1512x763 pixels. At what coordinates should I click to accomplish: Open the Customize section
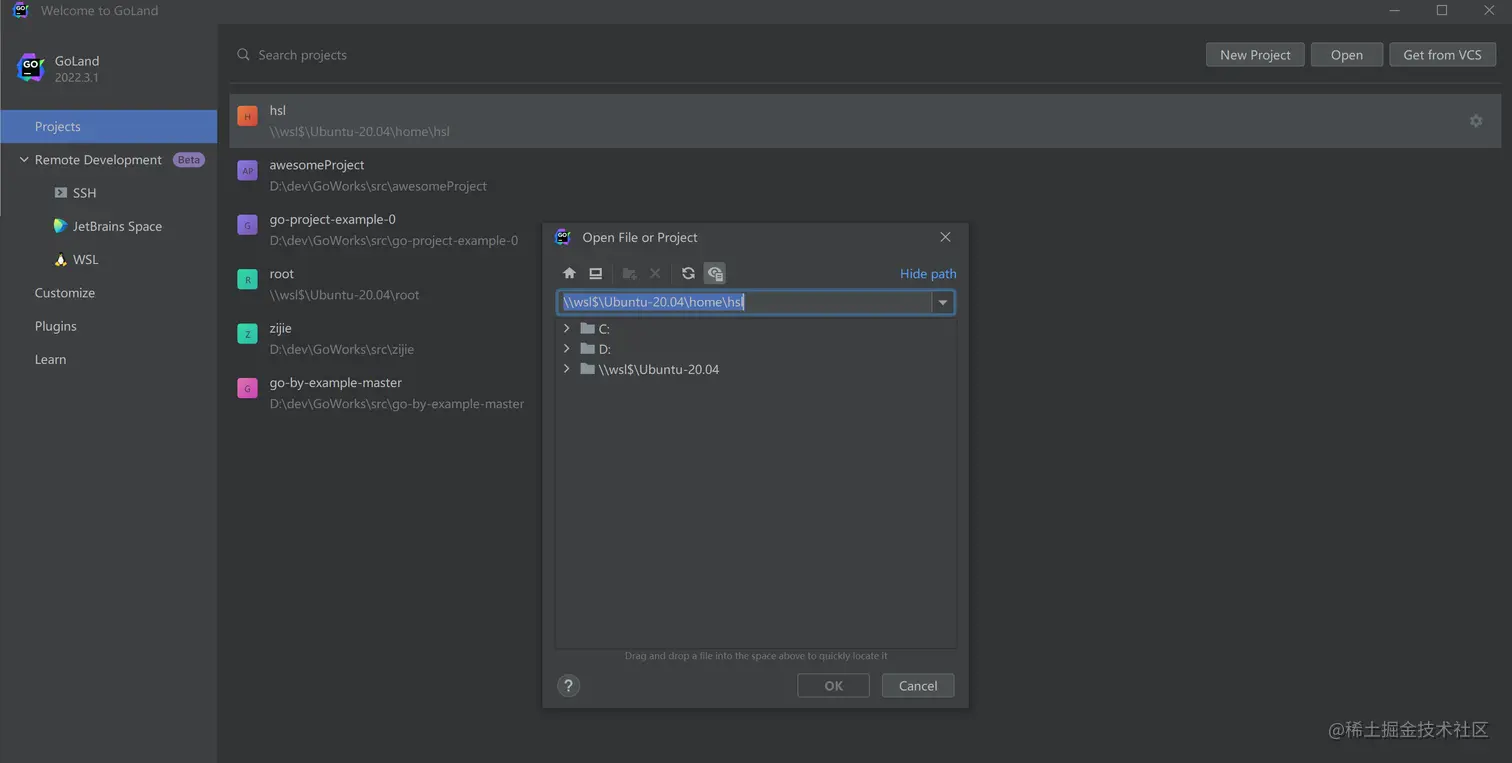(x=65, y=293)
